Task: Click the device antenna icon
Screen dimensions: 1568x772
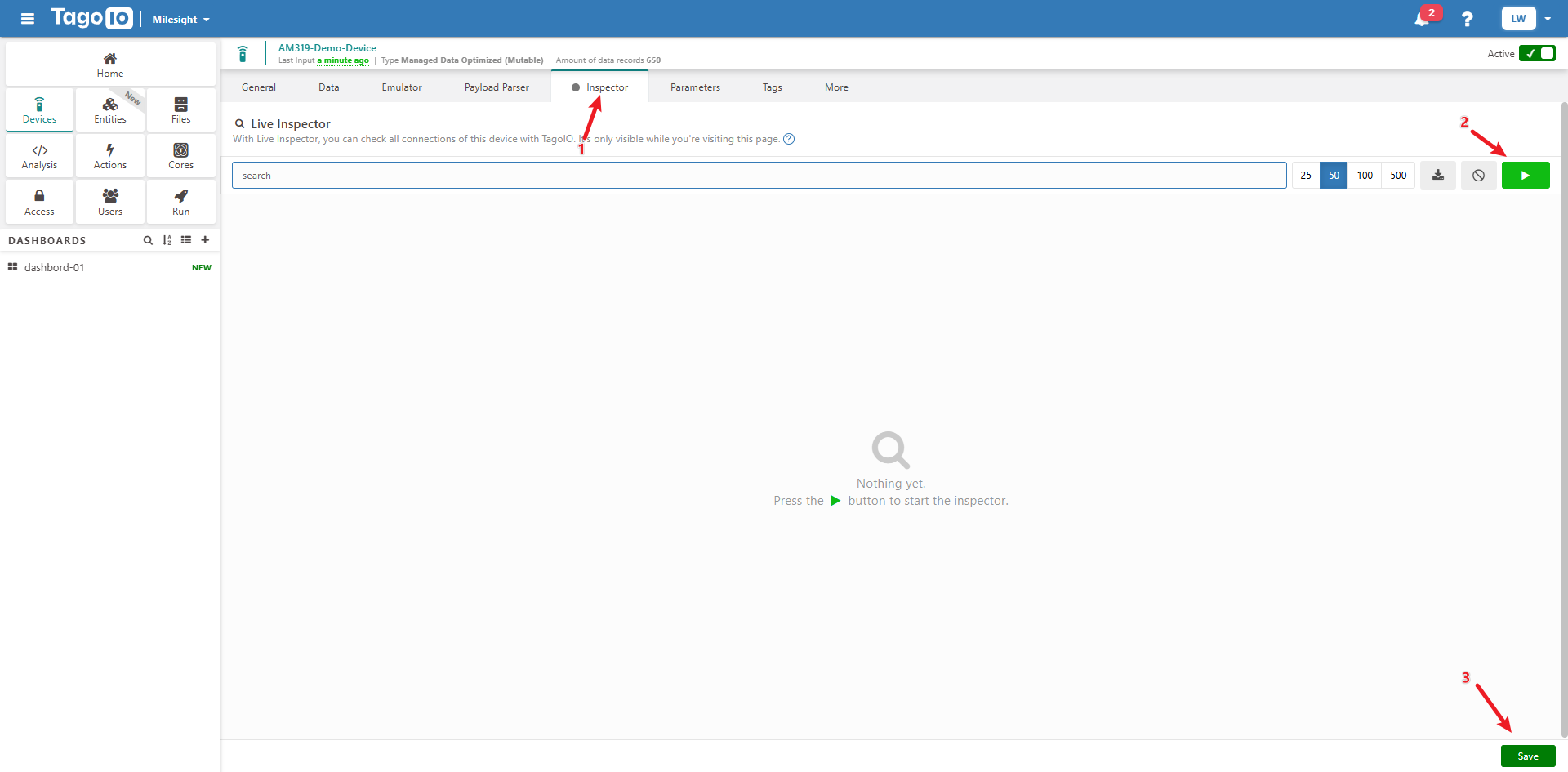Action: [243, 54]
